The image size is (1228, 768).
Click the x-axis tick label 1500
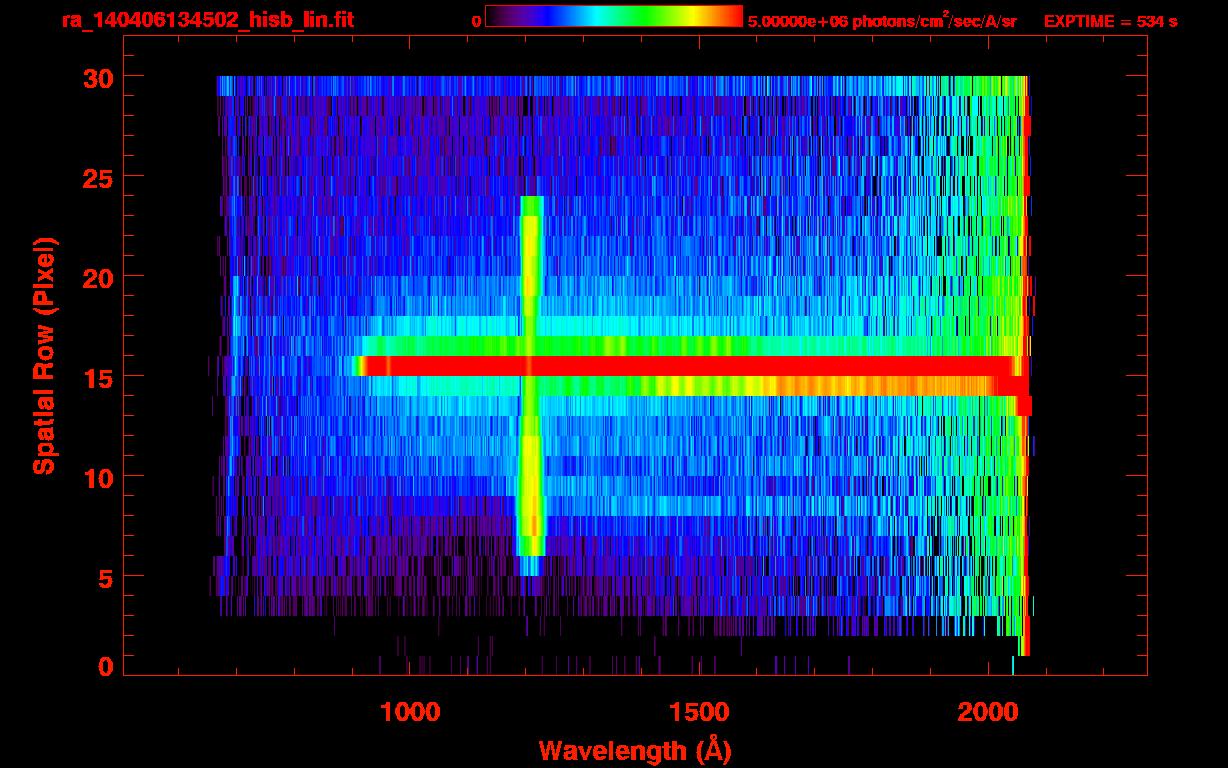pyautogui.click(x=699, y=712)
